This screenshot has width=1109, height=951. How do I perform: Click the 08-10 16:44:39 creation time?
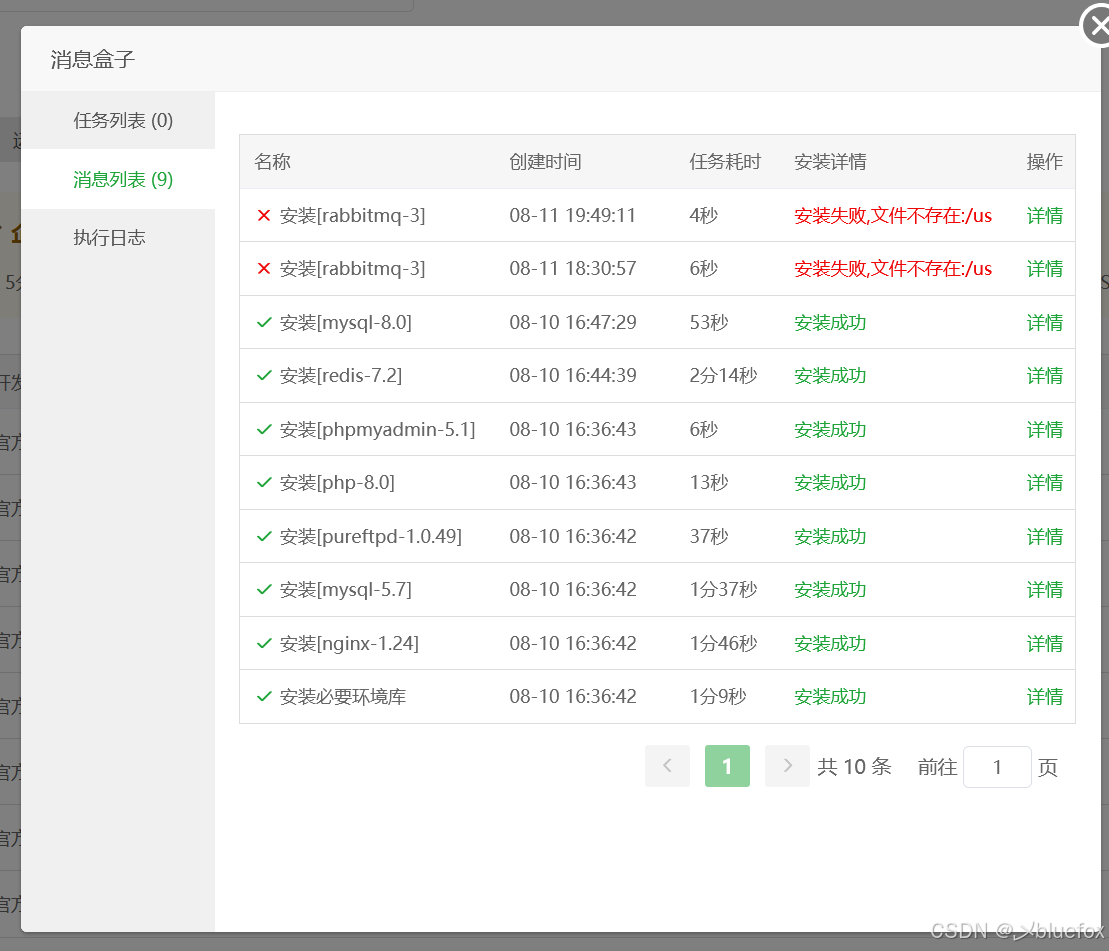pos(573,375)
